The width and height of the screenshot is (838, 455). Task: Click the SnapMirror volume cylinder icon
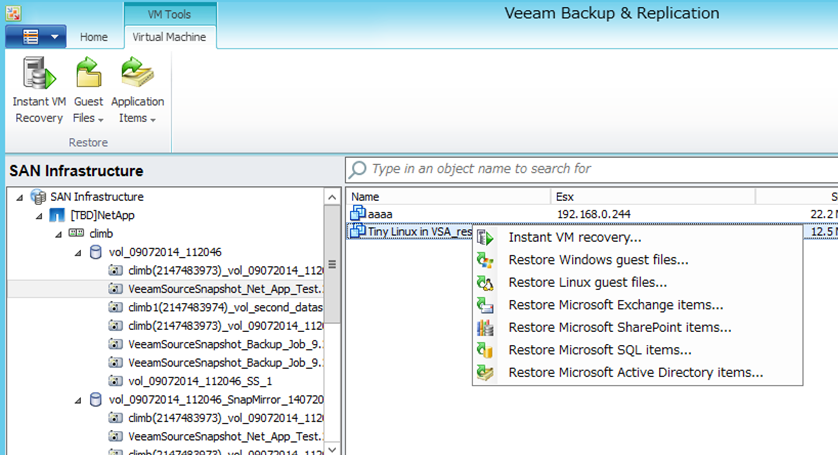coord(96,399)
